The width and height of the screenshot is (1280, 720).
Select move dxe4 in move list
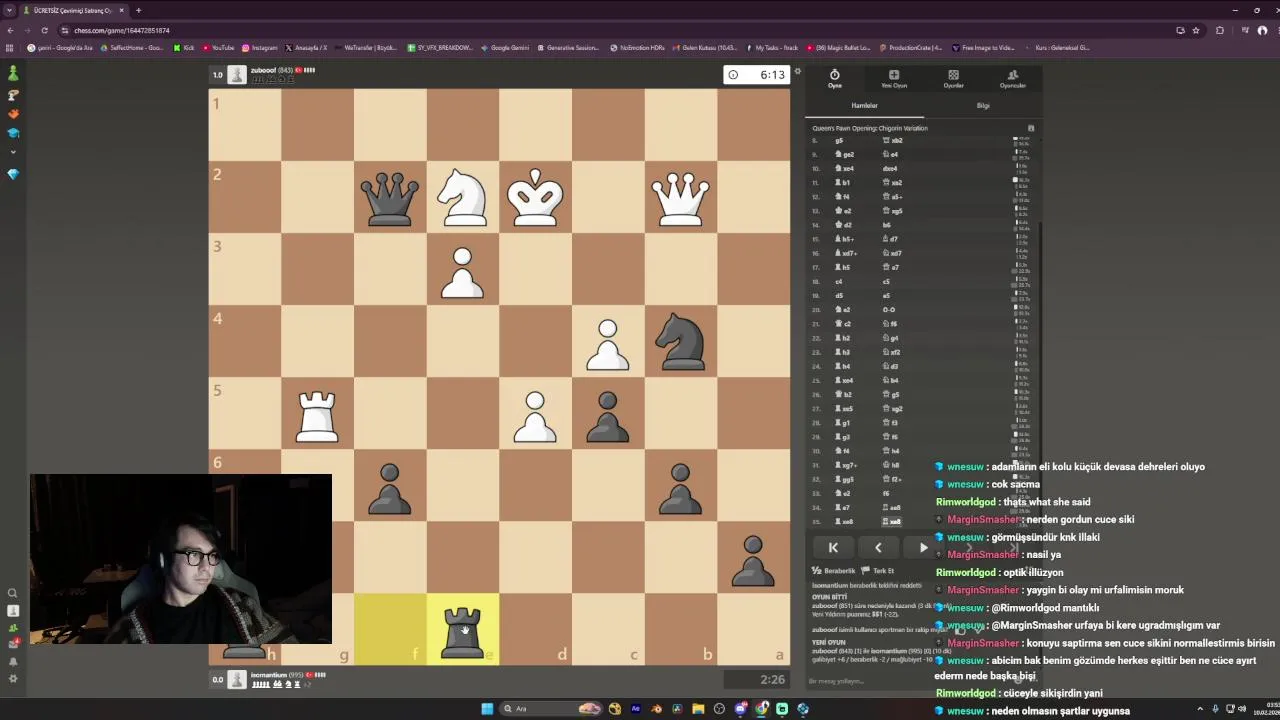[890, 169]
